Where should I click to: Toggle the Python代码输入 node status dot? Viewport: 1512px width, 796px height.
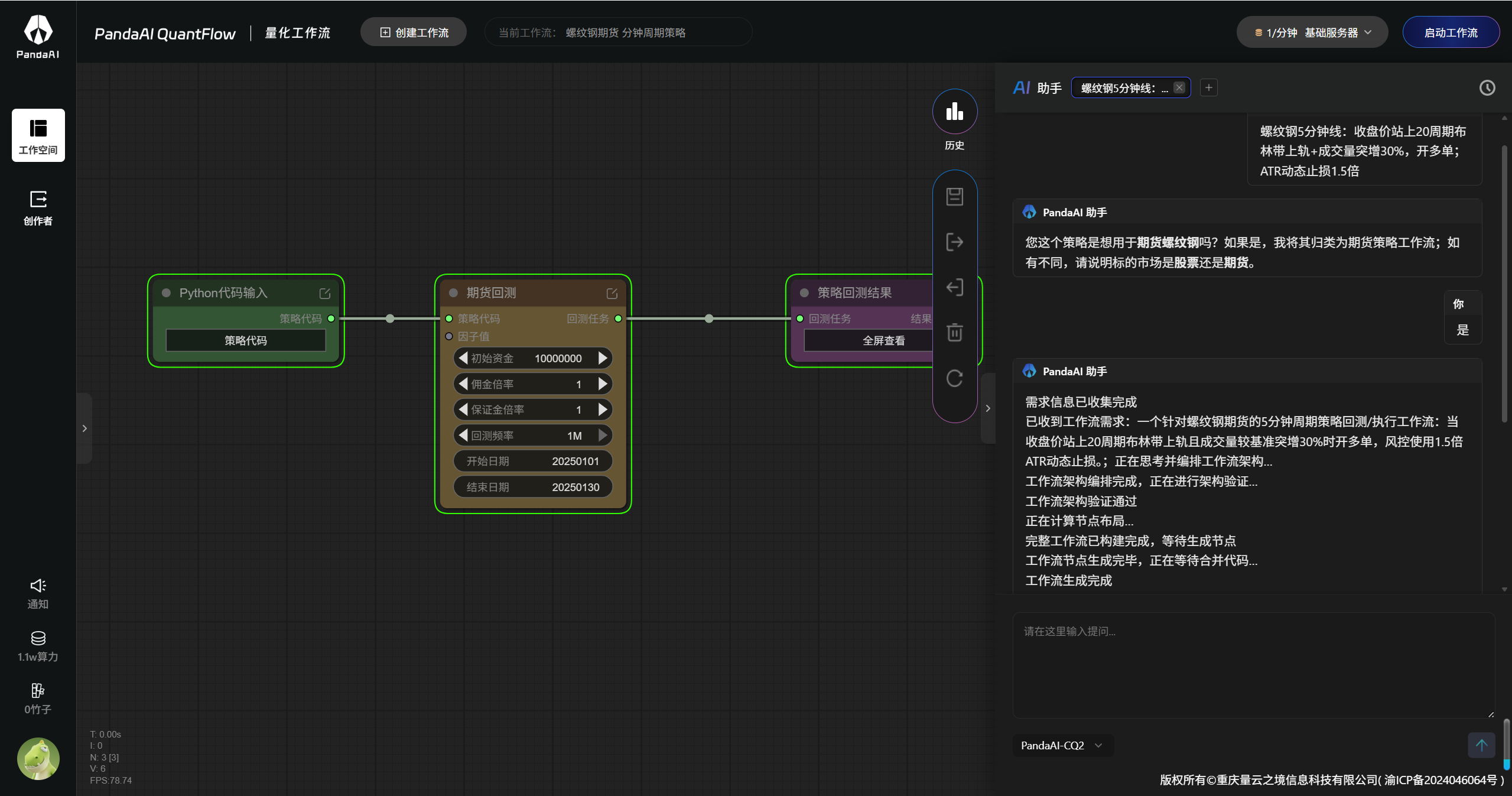pos(167,293)
